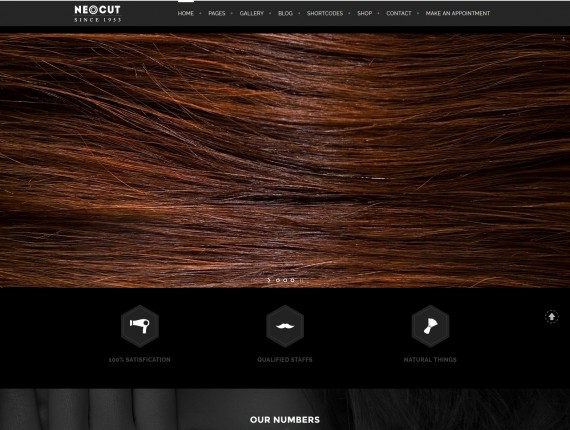Pause the slideshow with the pause icon

click(x=301, y=280)
